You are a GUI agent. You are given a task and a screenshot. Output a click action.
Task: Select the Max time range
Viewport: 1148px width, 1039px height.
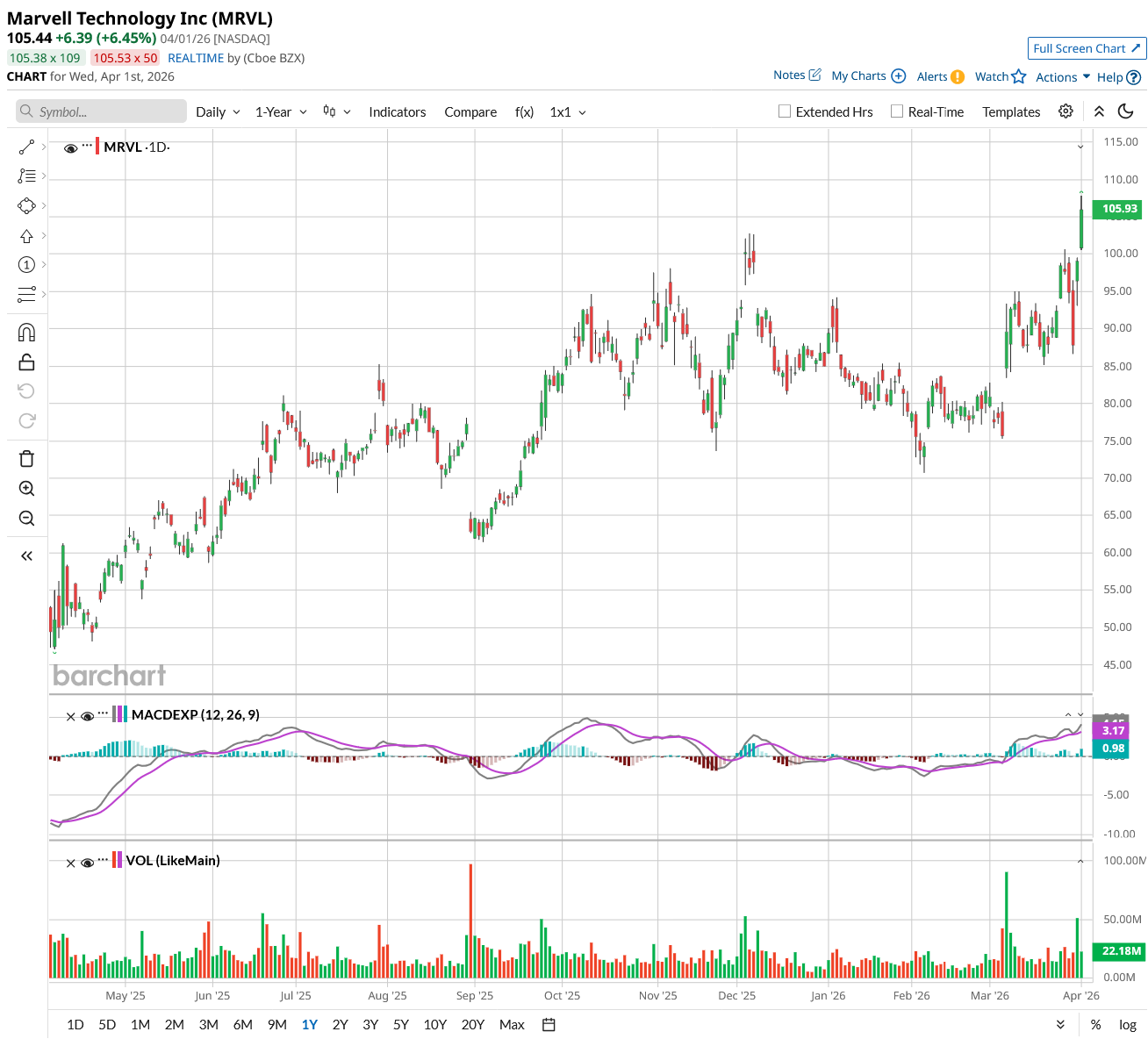point(512,1024)
